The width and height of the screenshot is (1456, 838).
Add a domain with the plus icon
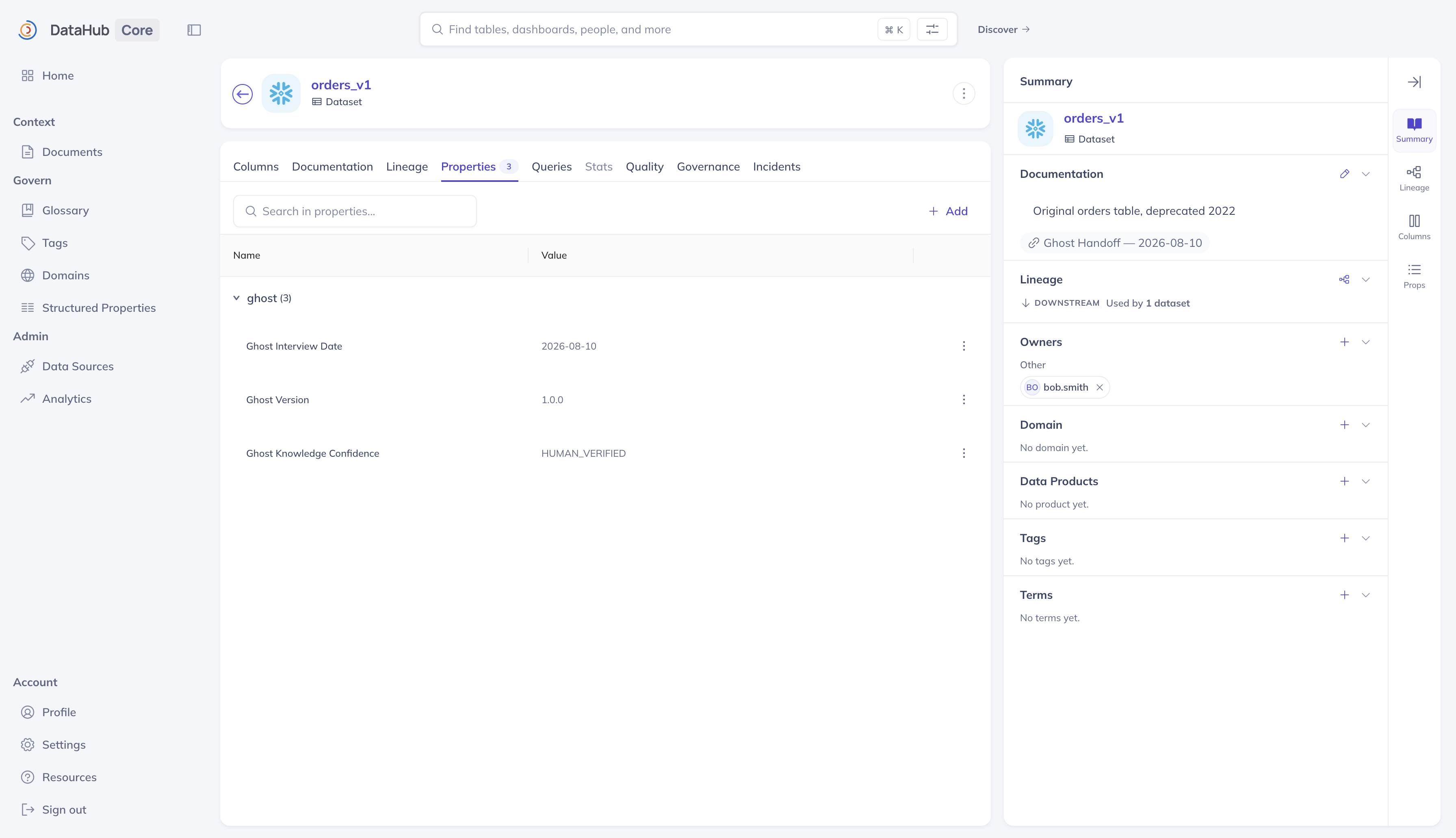point(1344,425)
